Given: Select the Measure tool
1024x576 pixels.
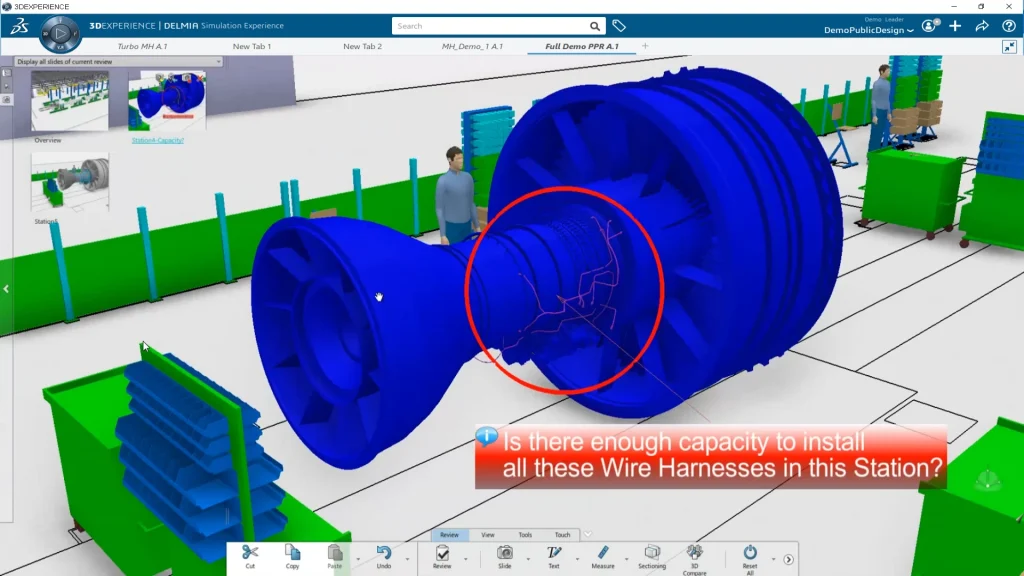Looking at the screenshot, I should click(603, 552).
